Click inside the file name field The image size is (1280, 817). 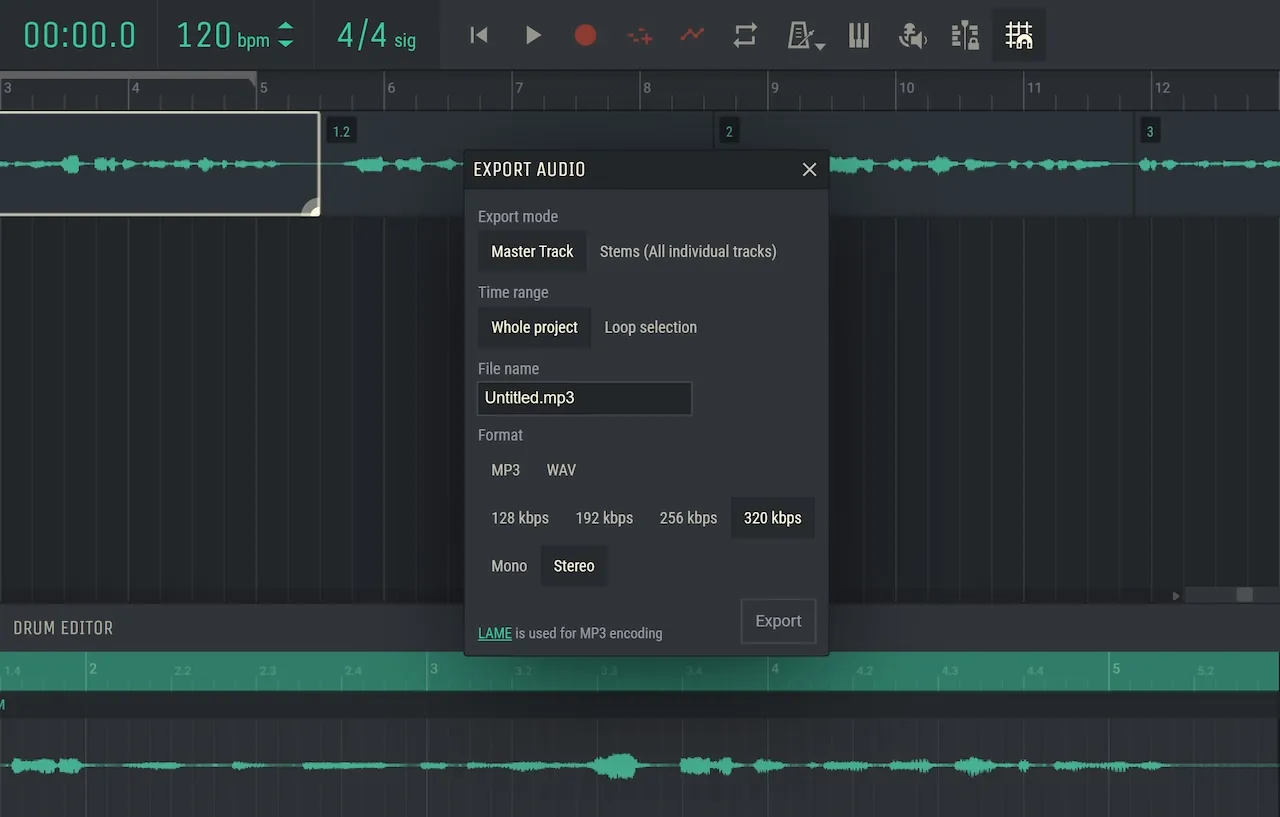point(584,398)
